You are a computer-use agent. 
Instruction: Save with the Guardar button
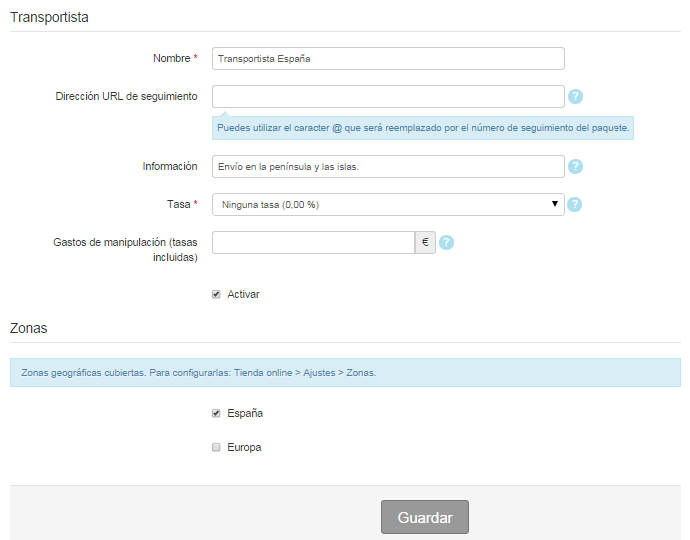(425, 517)
